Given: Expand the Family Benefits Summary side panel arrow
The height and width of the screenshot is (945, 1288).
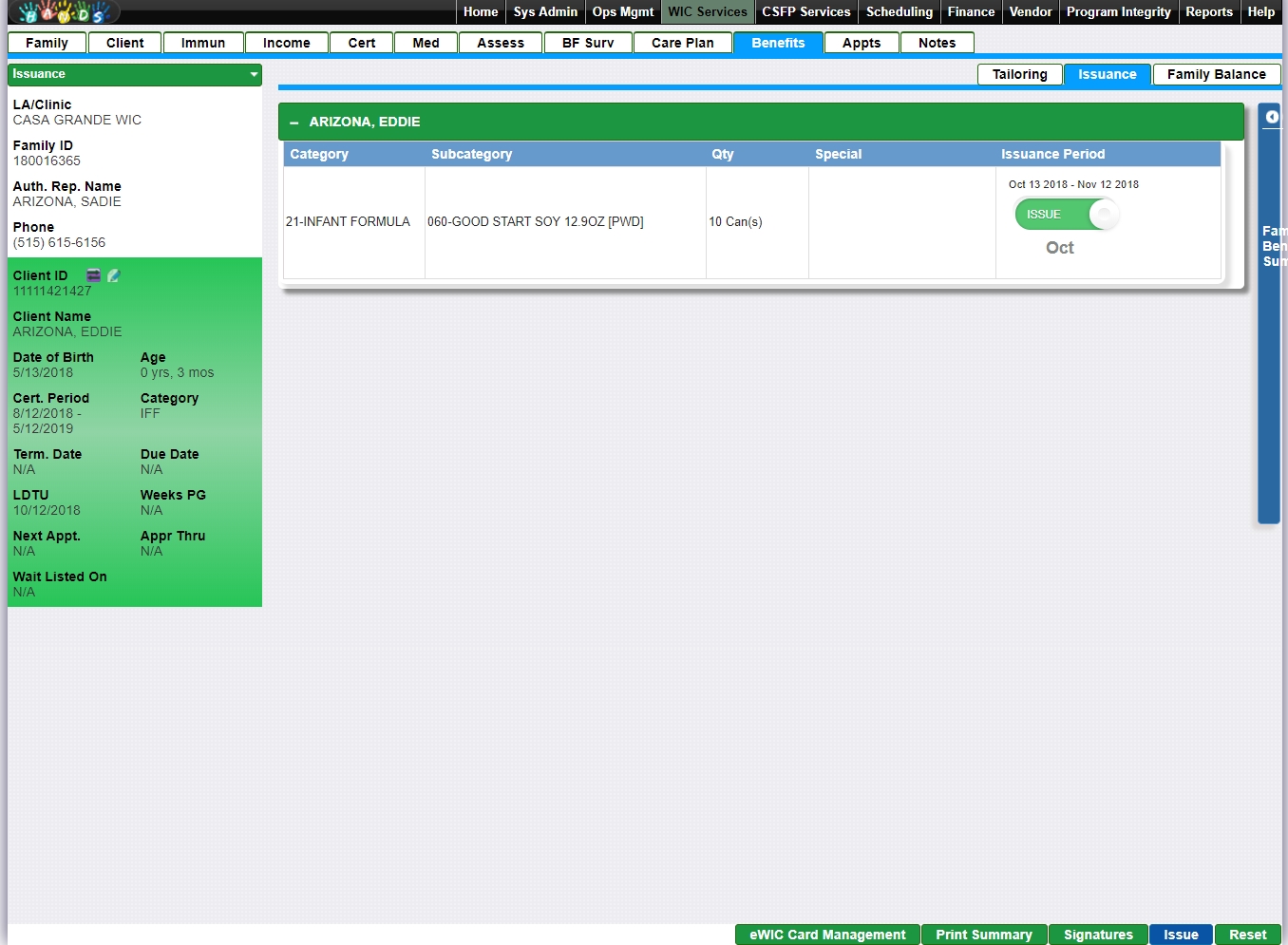Looking at the screenshot, I should click(1272, 117).
